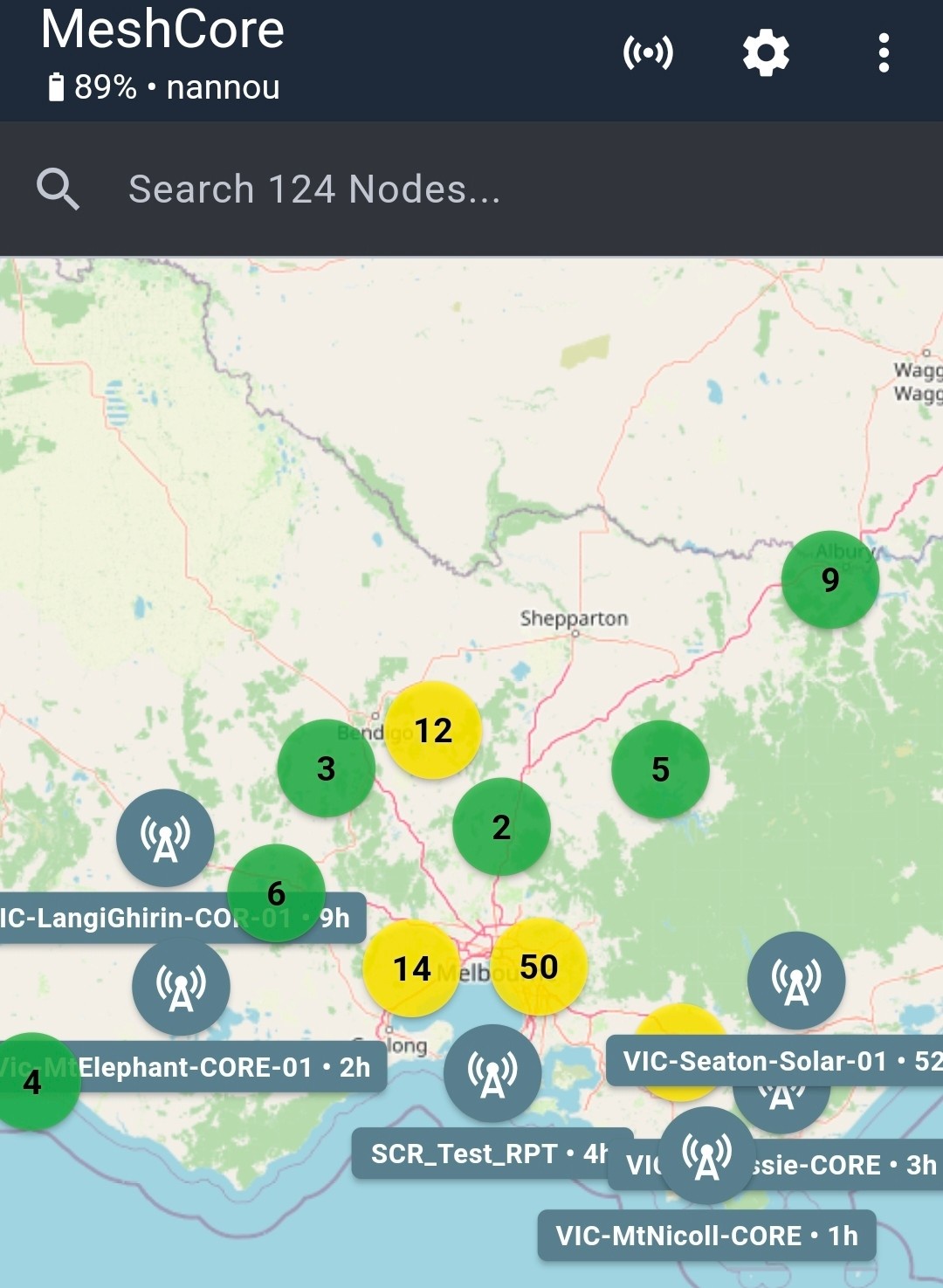This screenshot has width=943, height=1288.
Task: Select the MtElephant repeater tower icon
Action: coord(181,988)
